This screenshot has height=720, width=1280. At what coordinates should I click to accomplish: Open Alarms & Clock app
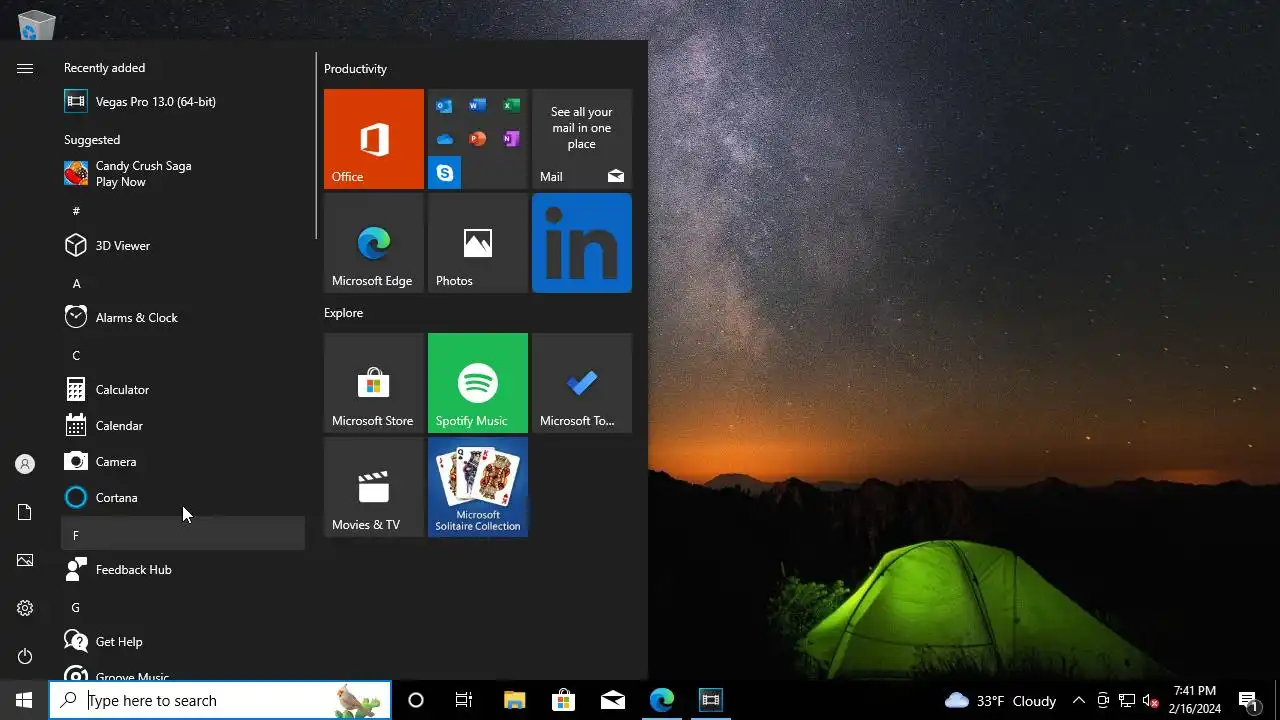pyautogui.click(x=183, y=317)
